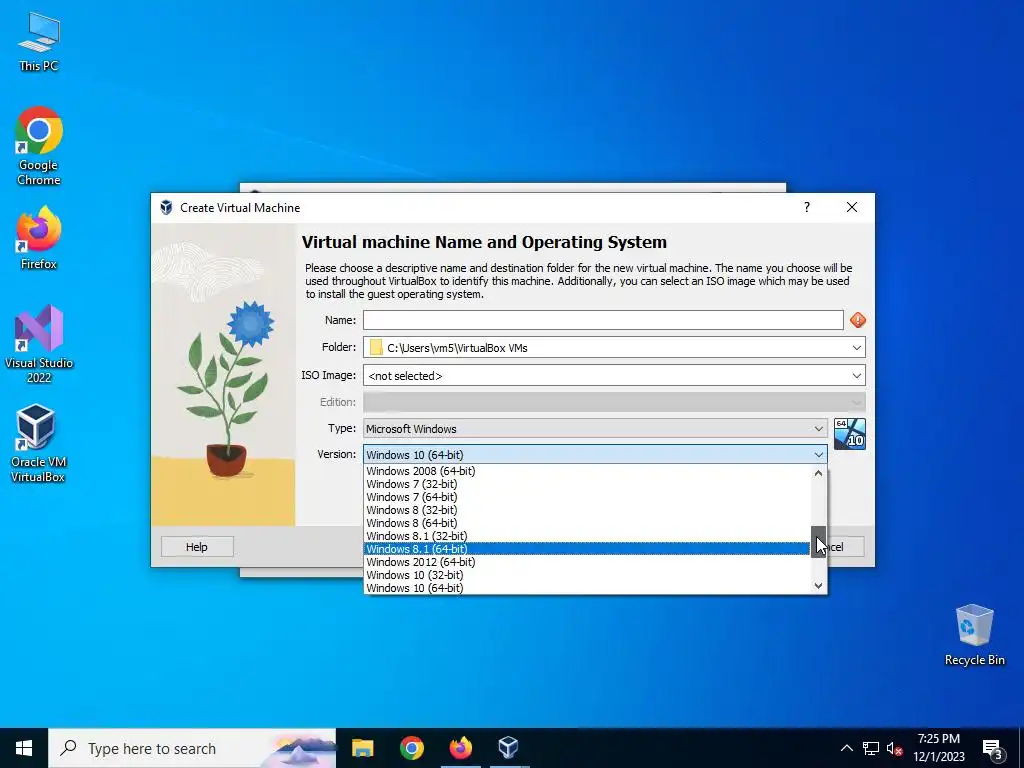Open File Explorer from taskbar
This screenshot has width=1024, height=768.
coord(362,748)
